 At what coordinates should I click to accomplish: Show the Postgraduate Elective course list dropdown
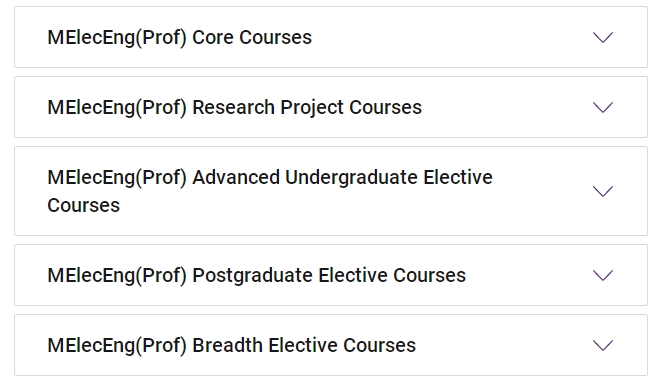tap(331, 275)
